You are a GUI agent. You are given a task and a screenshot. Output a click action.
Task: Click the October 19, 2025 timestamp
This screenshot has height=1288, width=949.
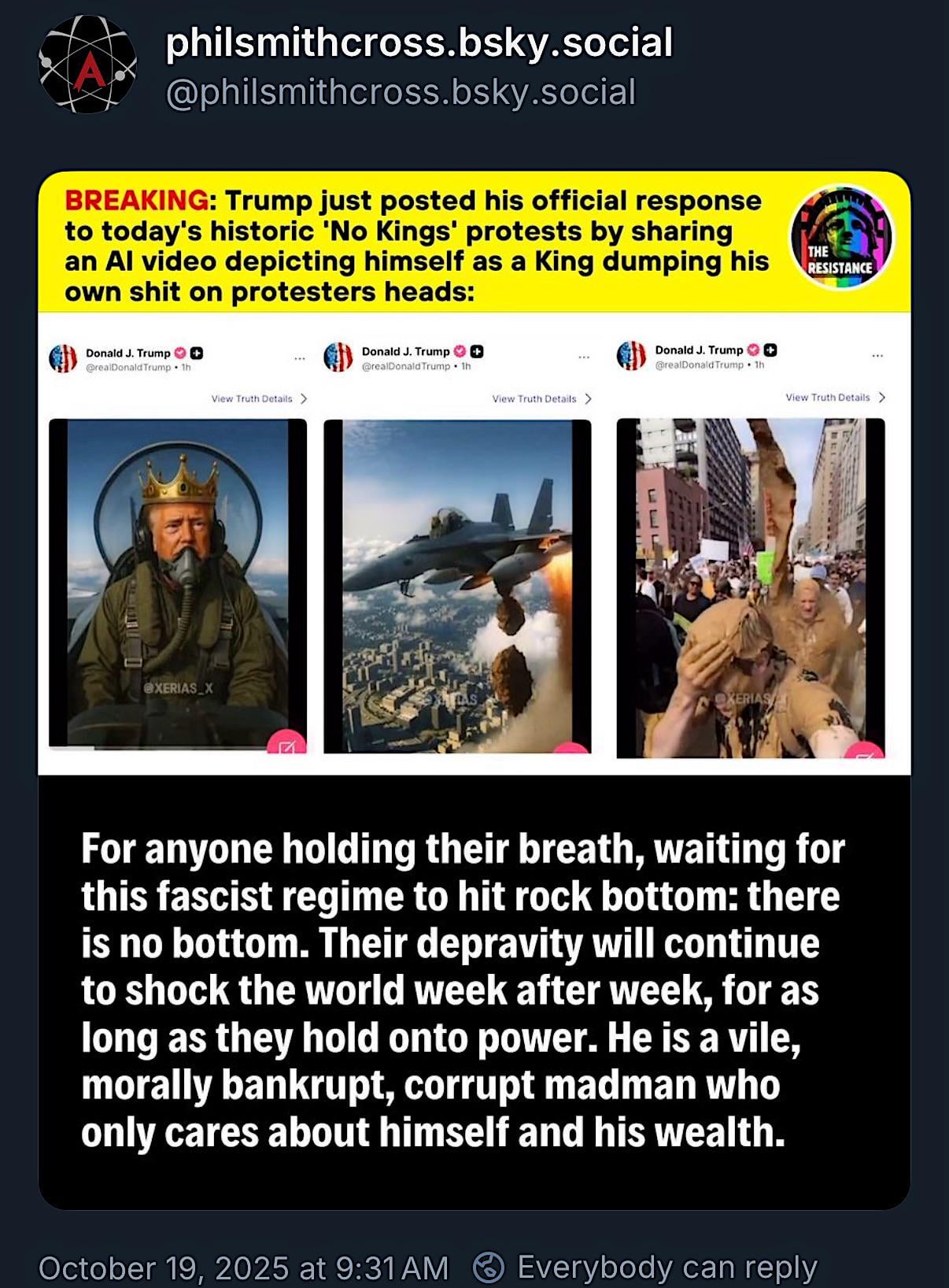click(x=243, y=1268)
